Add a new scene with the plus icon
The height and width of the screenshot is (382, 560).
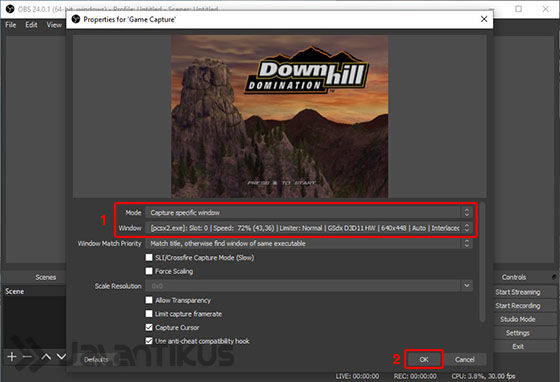[x=11, y=356]
